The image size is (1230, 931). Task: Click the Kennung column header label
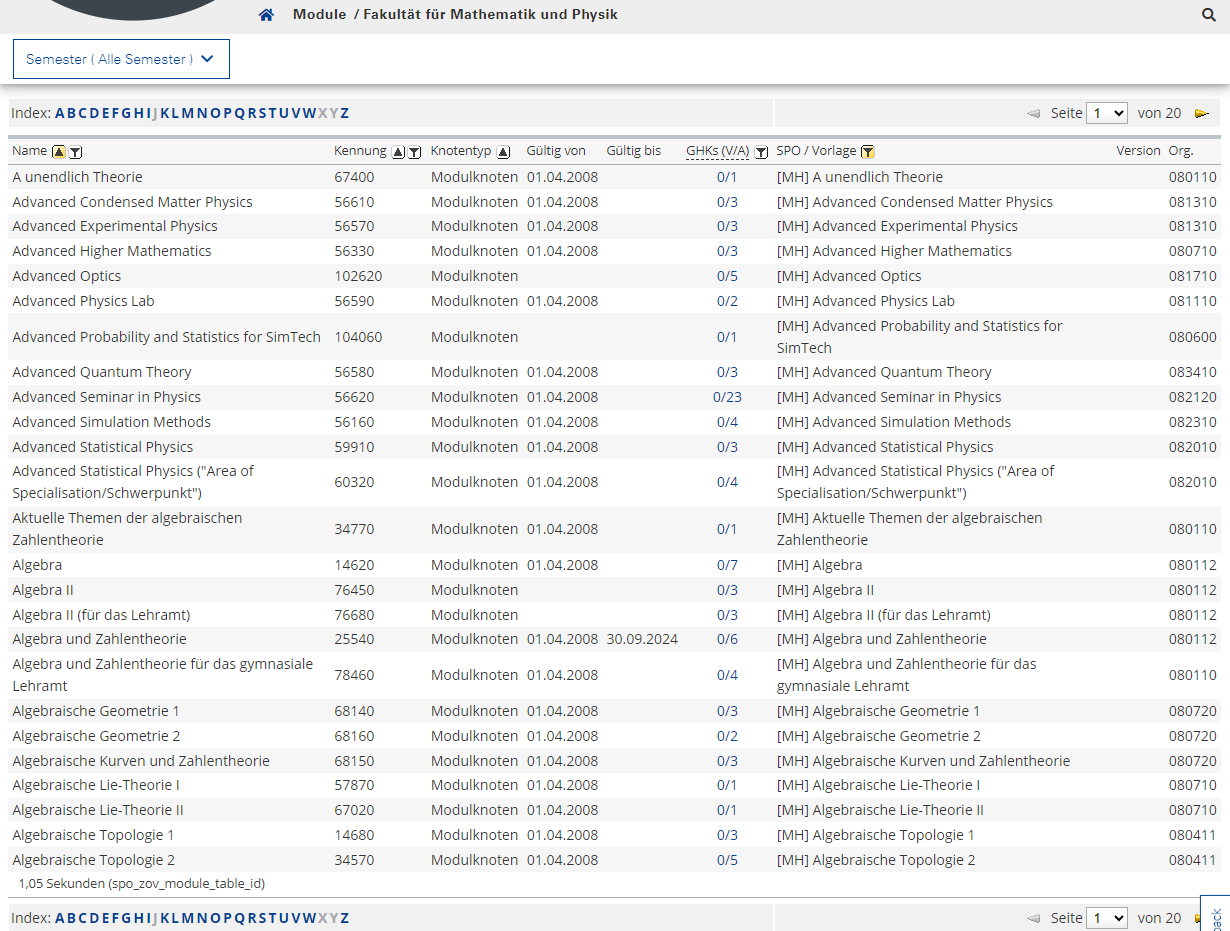coord(360,151)
